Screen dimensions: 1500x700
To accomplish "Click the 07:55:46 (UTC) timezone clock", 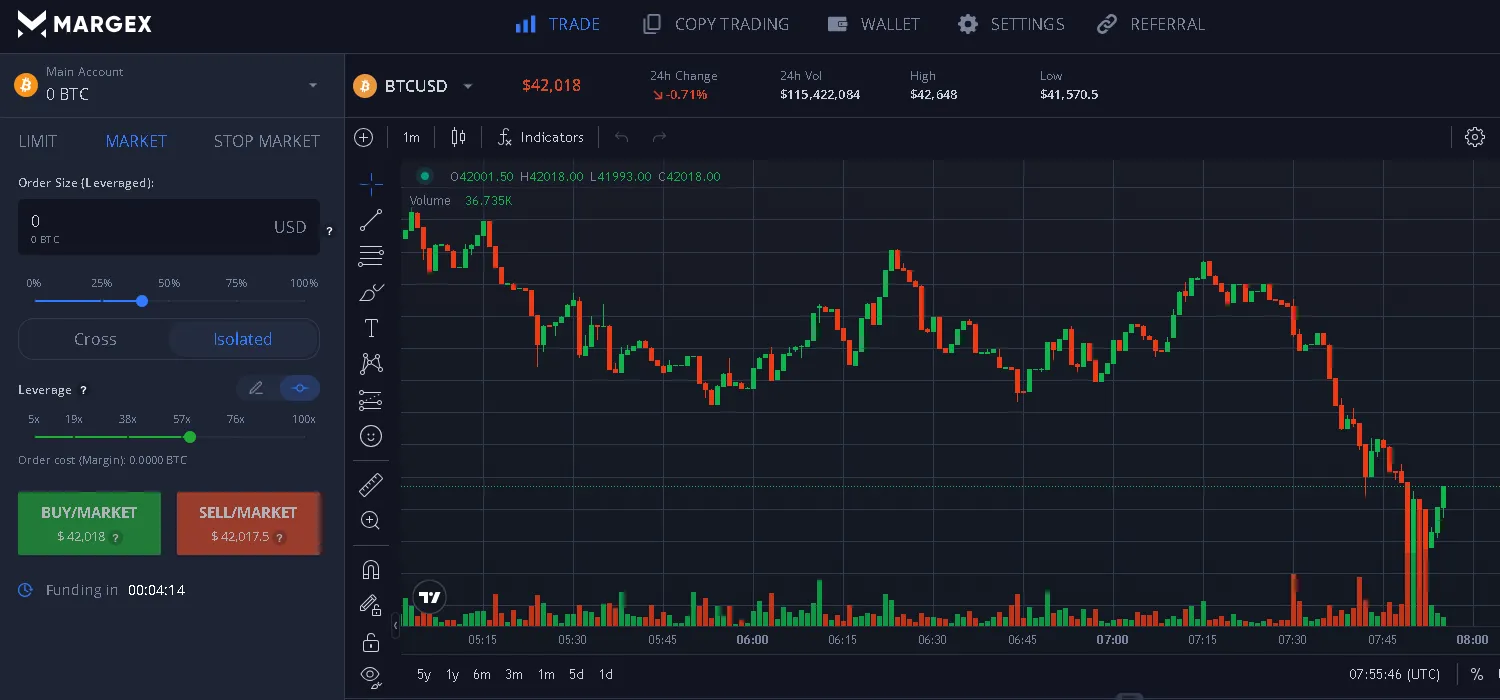I will click(x=1394, y=675).
